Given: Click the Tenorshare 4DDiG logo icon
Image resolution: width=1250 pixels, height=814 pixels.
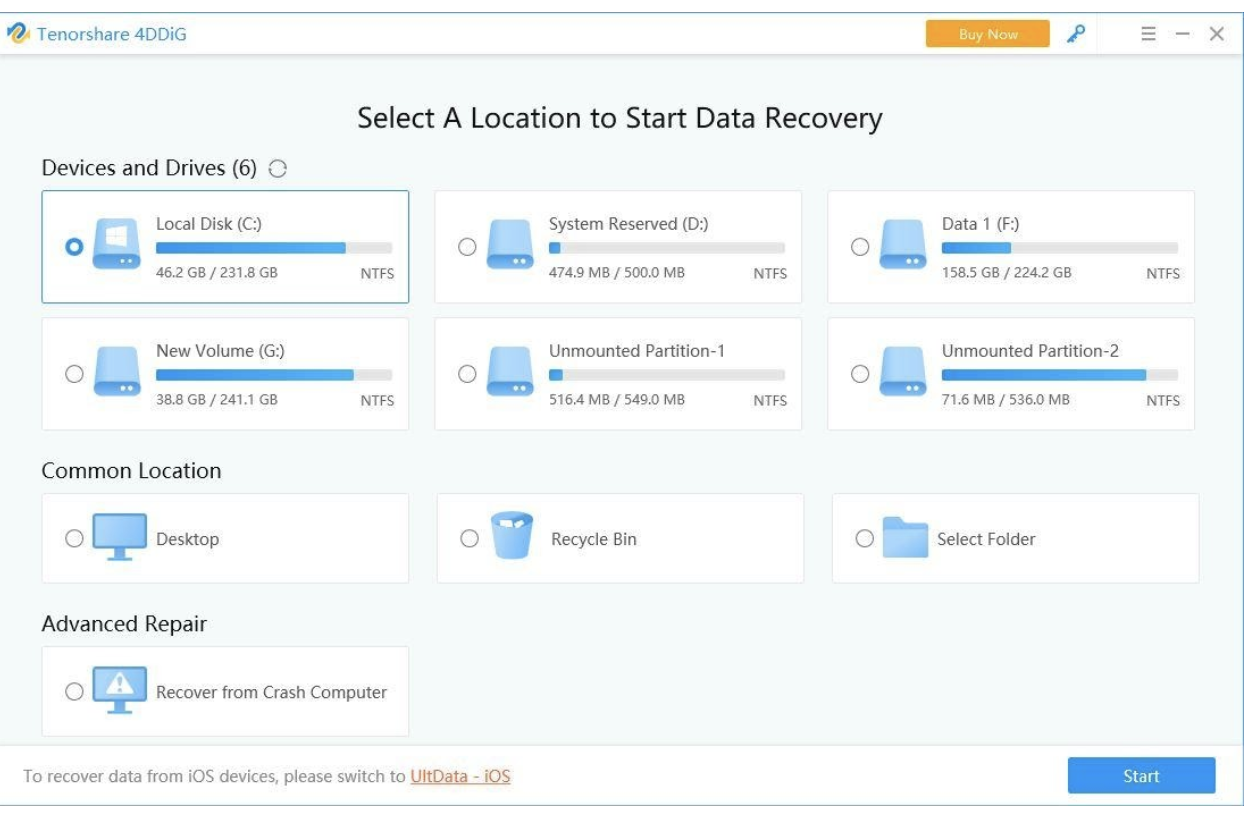Looking at the screenshot, I should pos(19,34).
